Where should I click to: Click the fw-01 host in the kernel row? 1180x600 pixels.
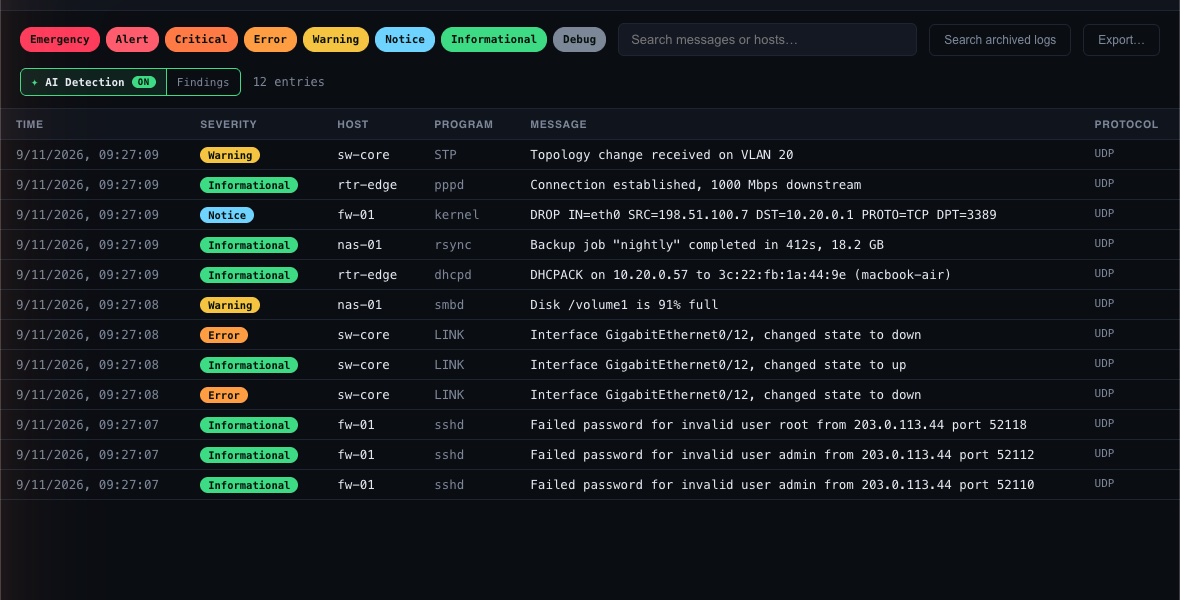[x=355, y=215]
